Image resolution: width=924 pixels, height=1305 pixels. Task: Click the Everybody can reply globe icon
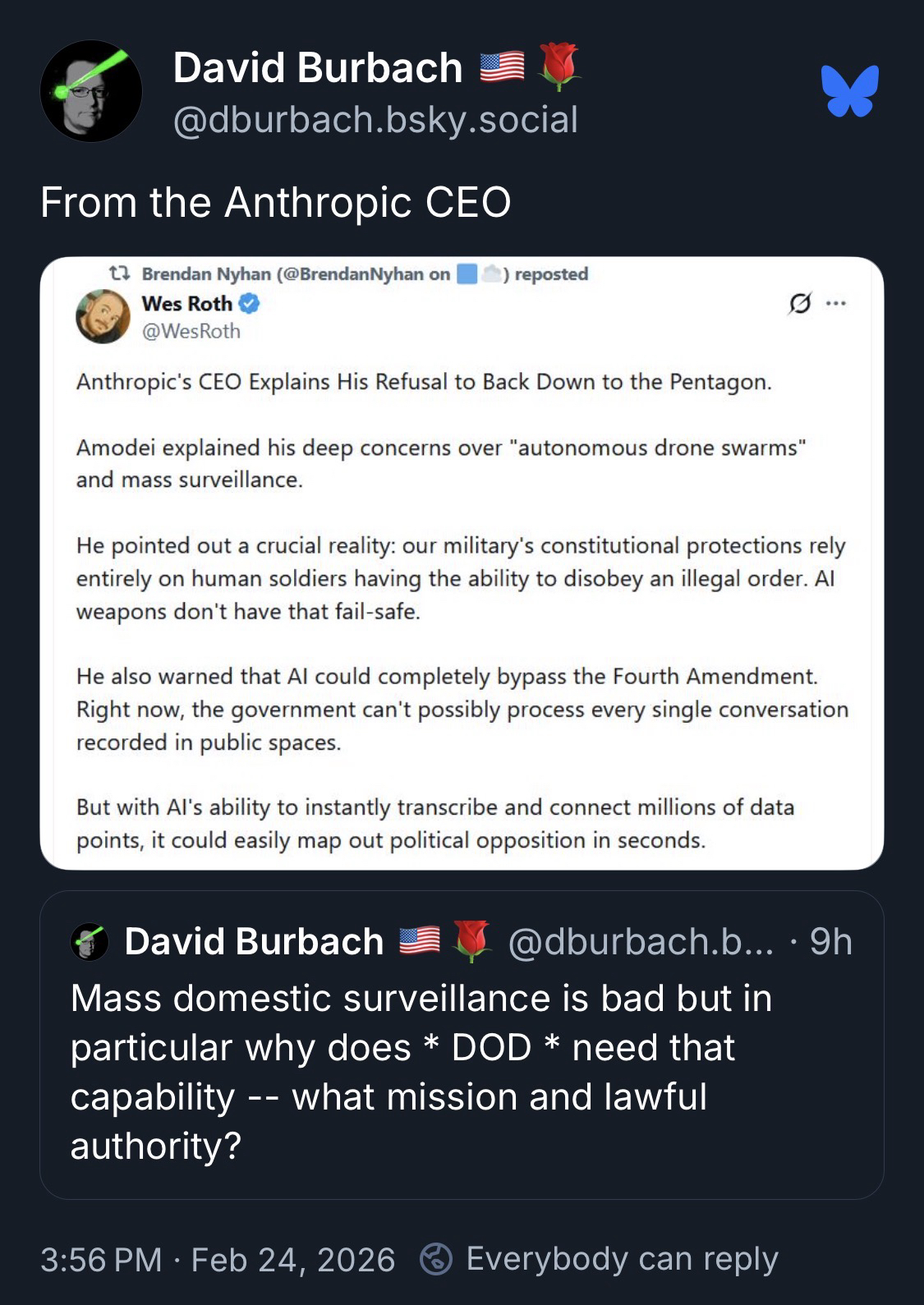click(x=436, y=1259)
